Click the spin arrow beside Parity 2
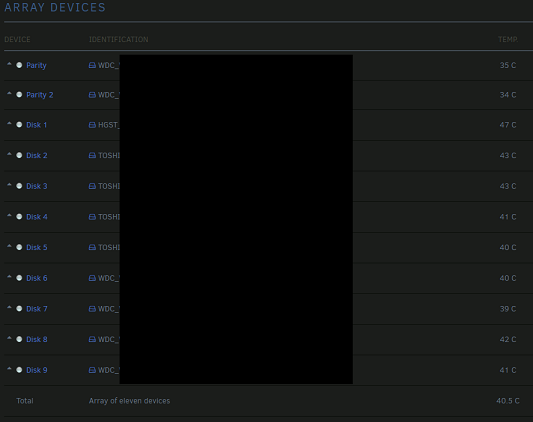The height and width of the screenshot is (422, 533). [9, 93]
